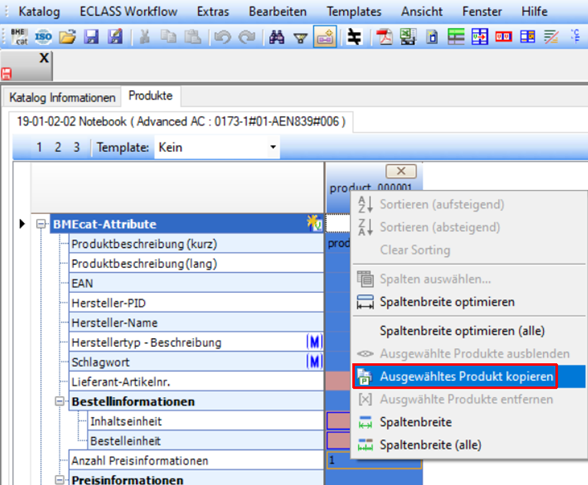Click the Save As floppy-with-pencil icon
Screen dimensions: 588x485
pos(115,37)
